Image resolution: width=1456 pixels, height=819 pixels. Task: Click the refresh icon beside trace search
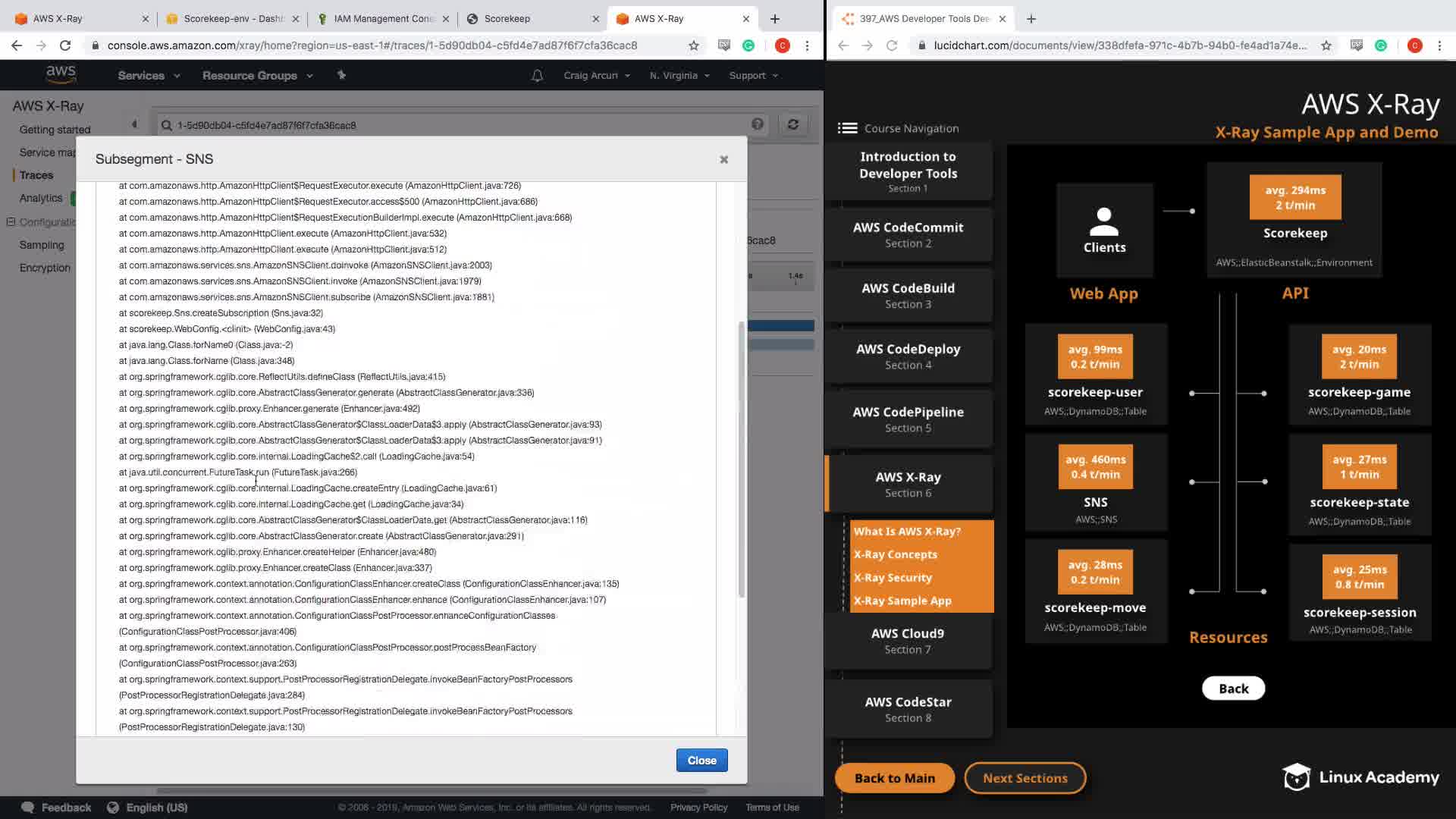[x=792, y=124]
